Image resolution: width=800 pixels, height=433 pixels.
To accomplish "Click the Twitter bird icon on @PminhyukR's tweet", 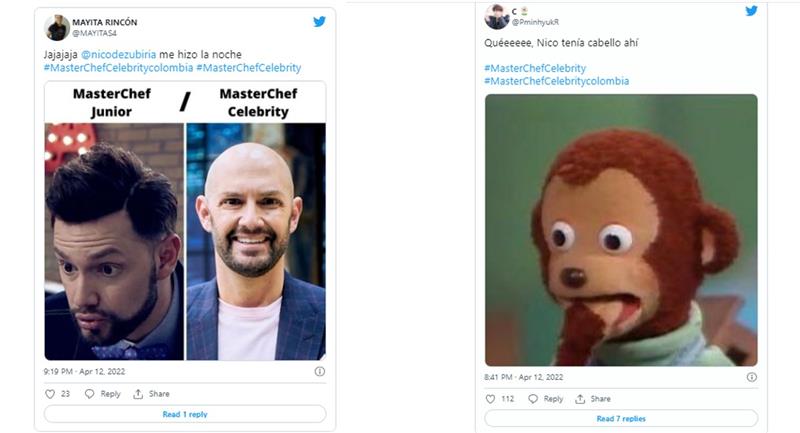I will (x=751, y=11).
